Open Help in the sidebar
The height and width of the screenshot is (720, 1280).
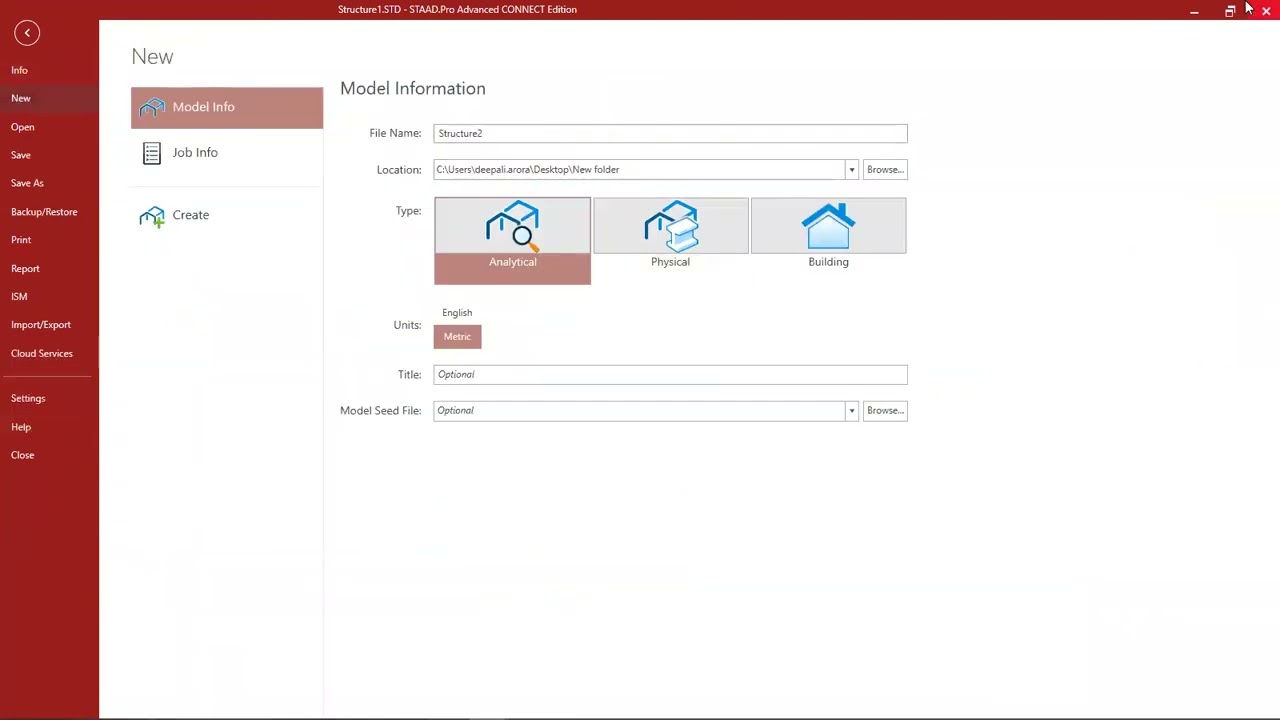21,427
